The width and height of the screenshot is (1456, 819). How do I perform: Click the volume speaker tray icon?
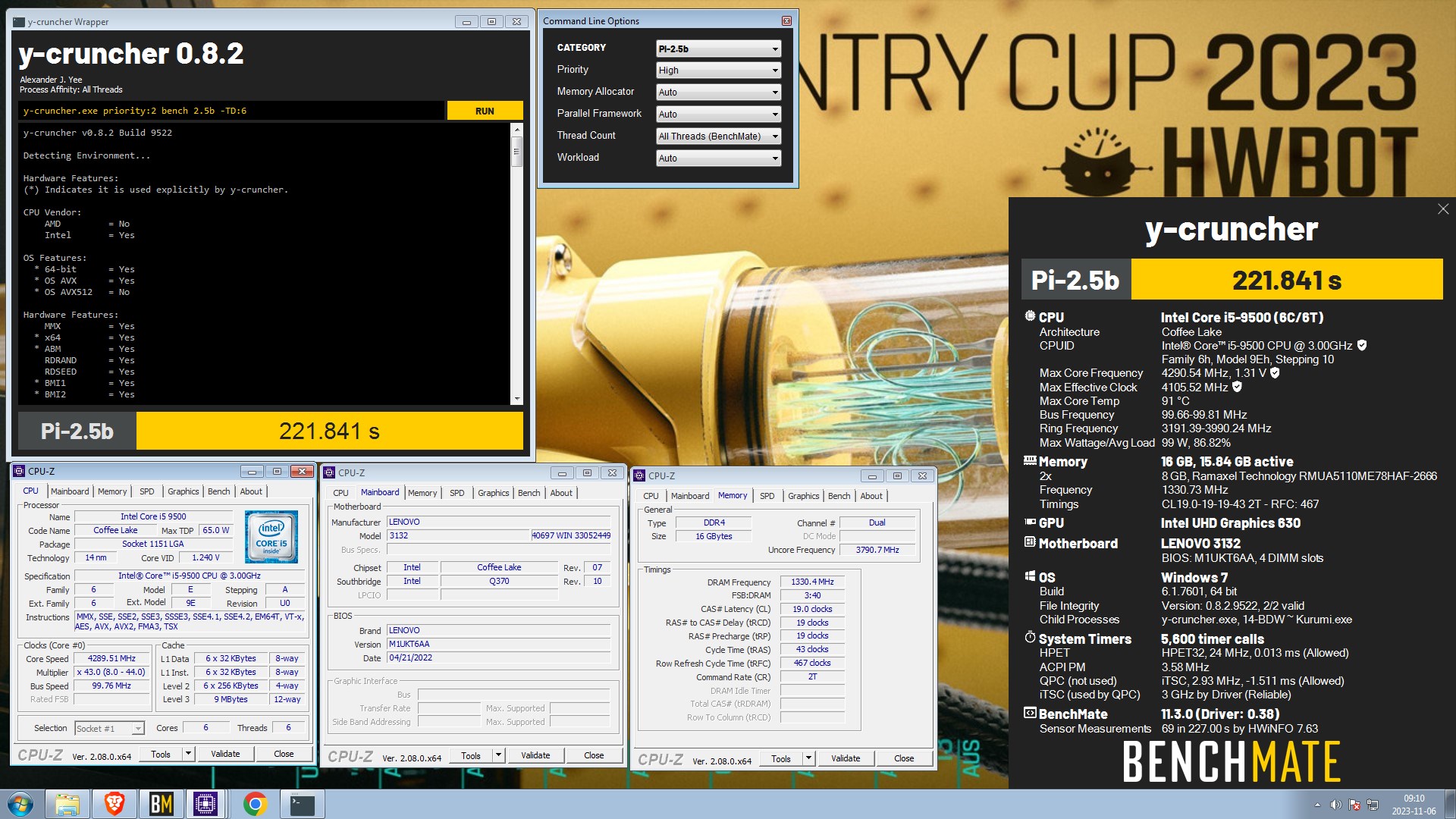click(1336, 805)
